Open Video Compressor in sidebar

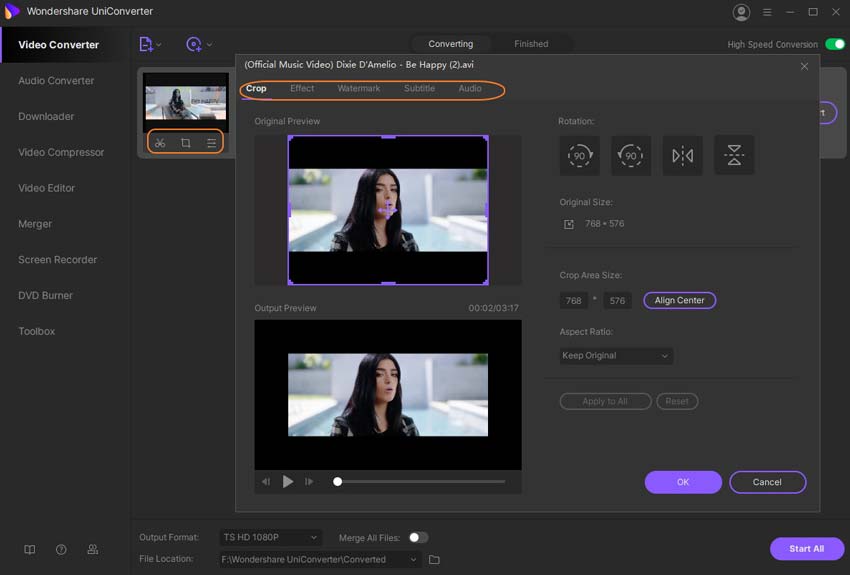(x=61, y=152)
